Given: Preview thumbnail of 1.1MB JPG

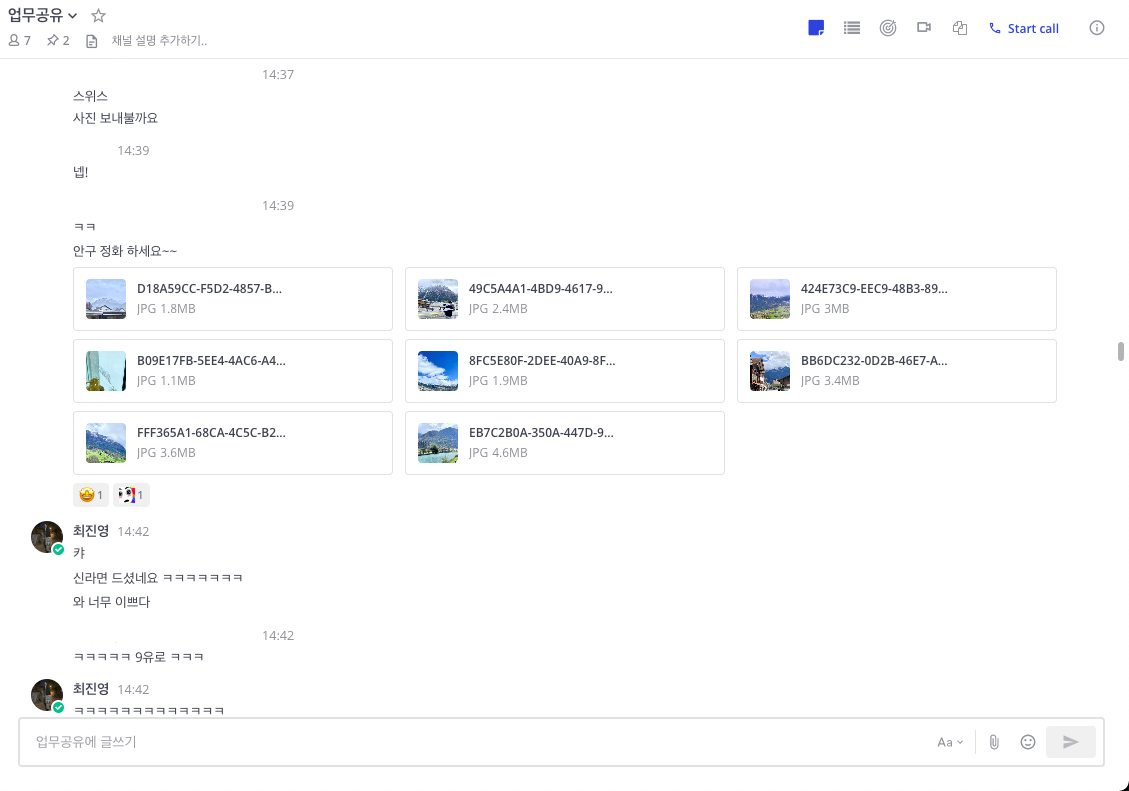Looking at the screenshot, I should (106, 371).
